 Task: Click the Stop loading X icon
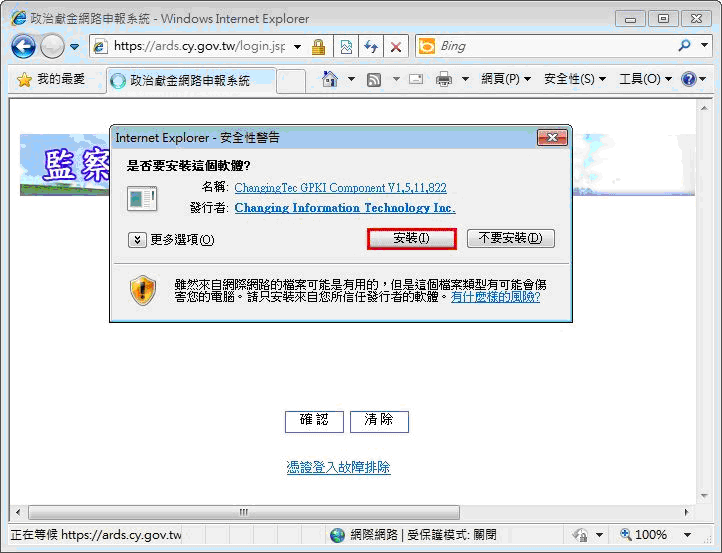(396, 47)
